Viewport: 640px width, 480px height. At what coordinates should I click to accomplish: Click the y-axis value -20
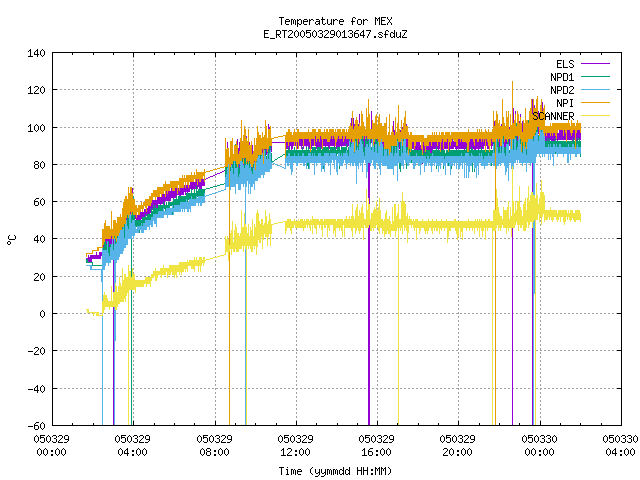(36, 351)
